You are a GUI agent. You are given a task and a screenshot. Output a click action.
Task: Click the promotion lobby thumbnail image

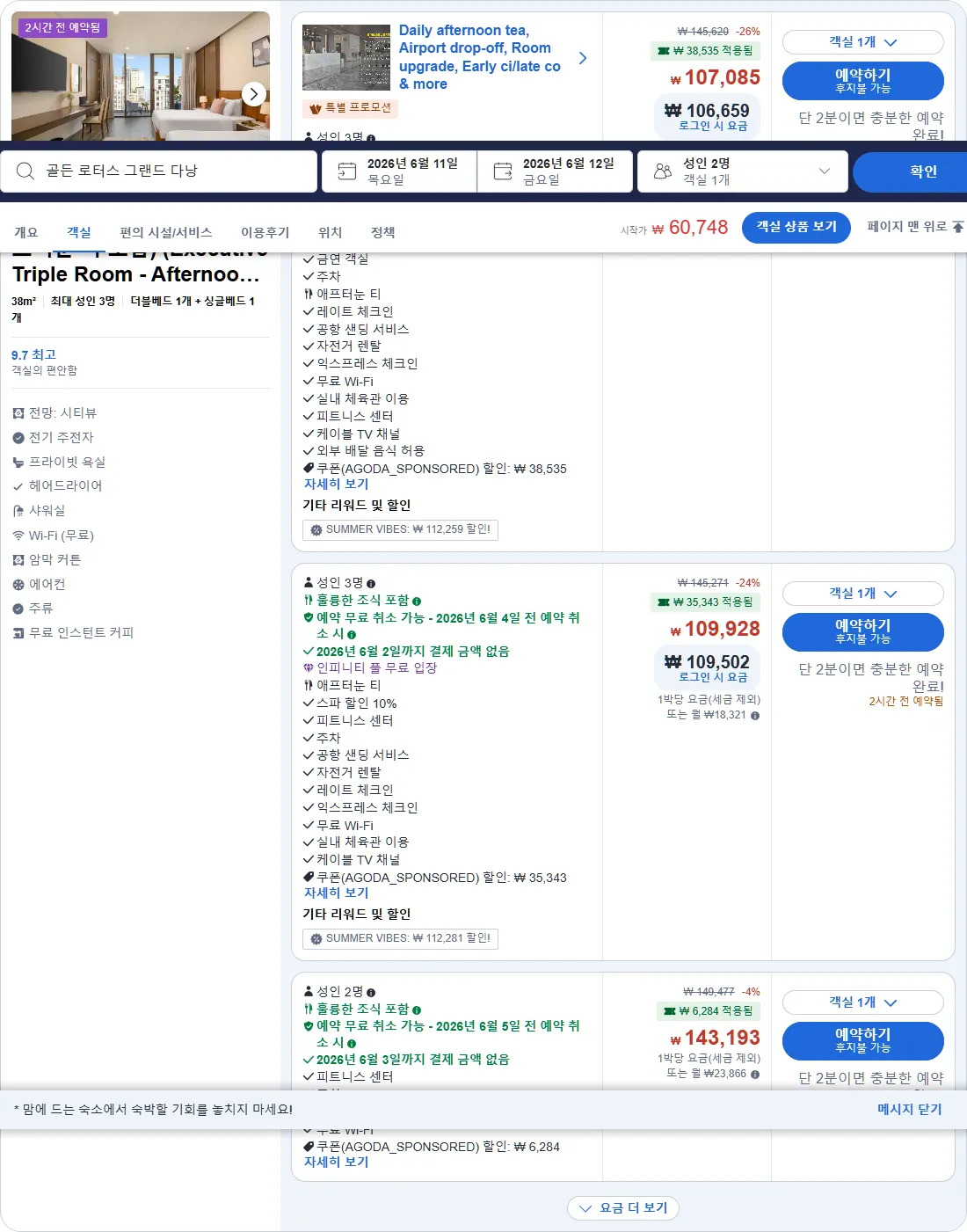point(346,57)
